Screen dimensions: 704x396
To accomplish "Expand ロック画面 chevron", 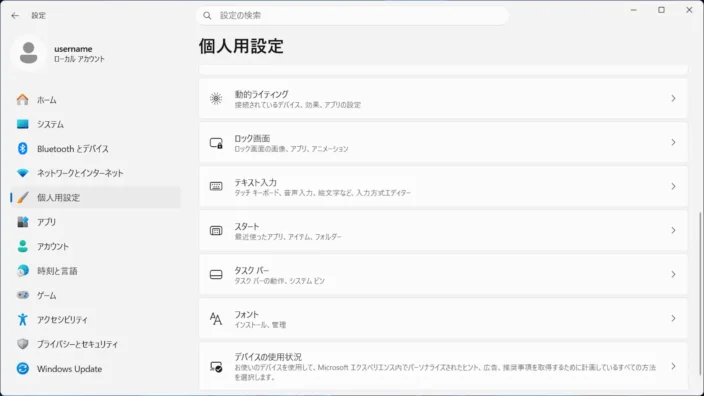I will coord(673,142).
